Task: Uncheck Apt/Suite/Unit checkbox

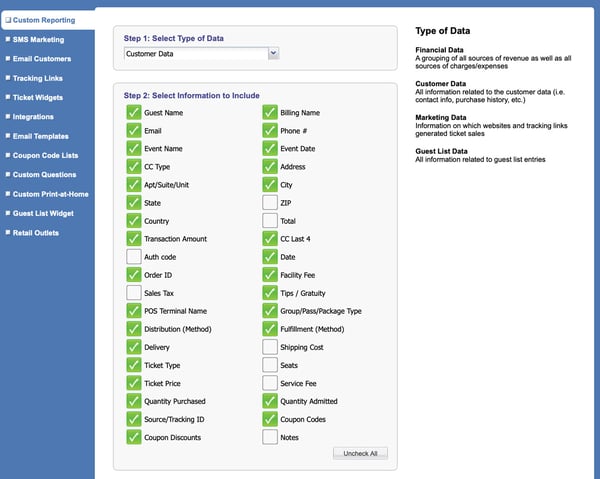Action: click(134, 185)
